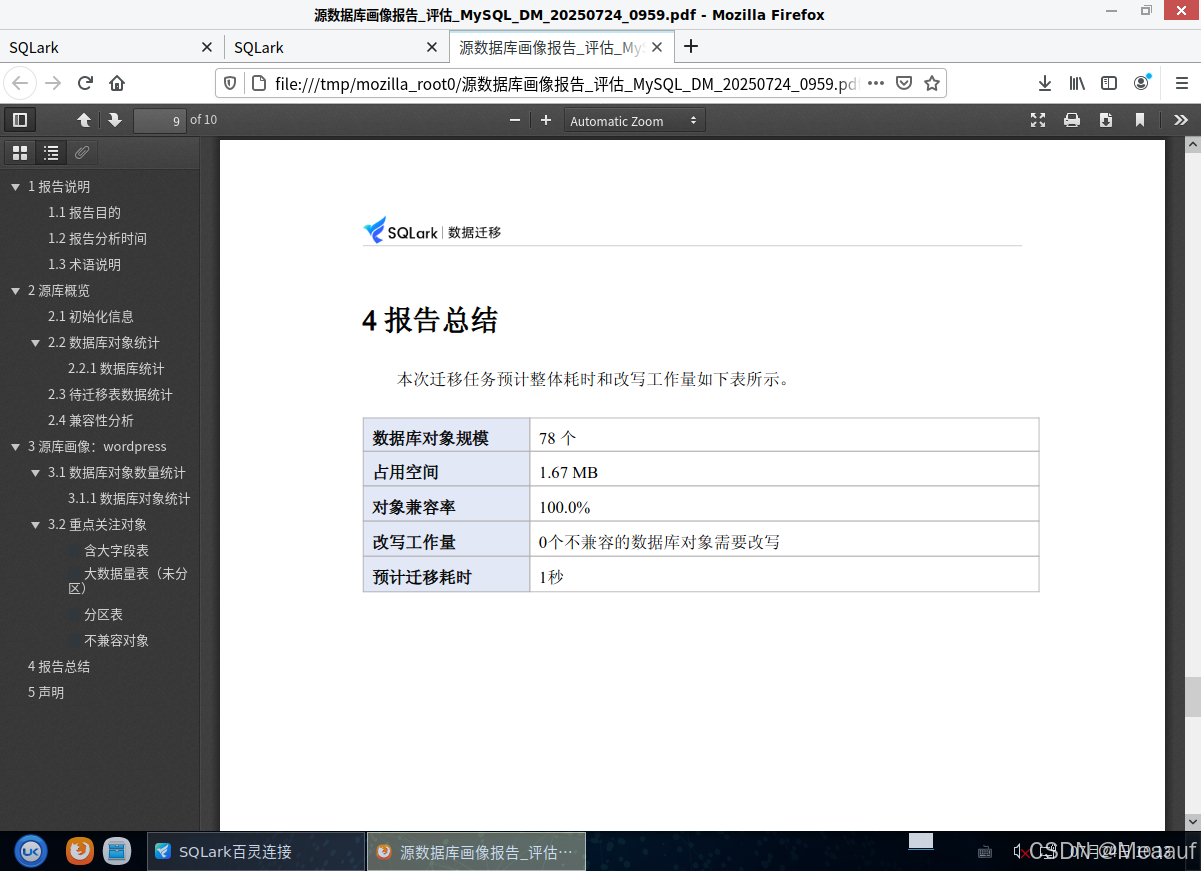The height and width of the screenshot is (871, 1201).
Task: Open outline item '4 报告总结'
Action: (x=59, y=667)
